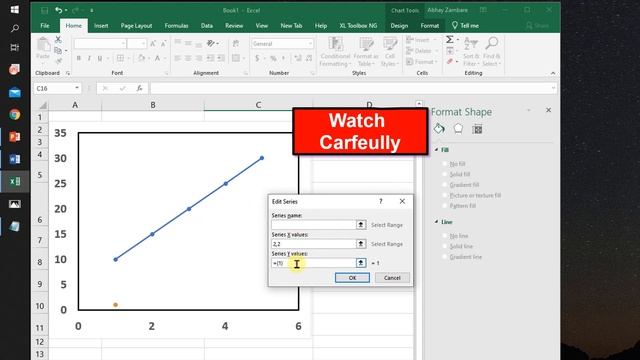Click the Series X values input field
640x360 pixels.
tap(313, 244)
